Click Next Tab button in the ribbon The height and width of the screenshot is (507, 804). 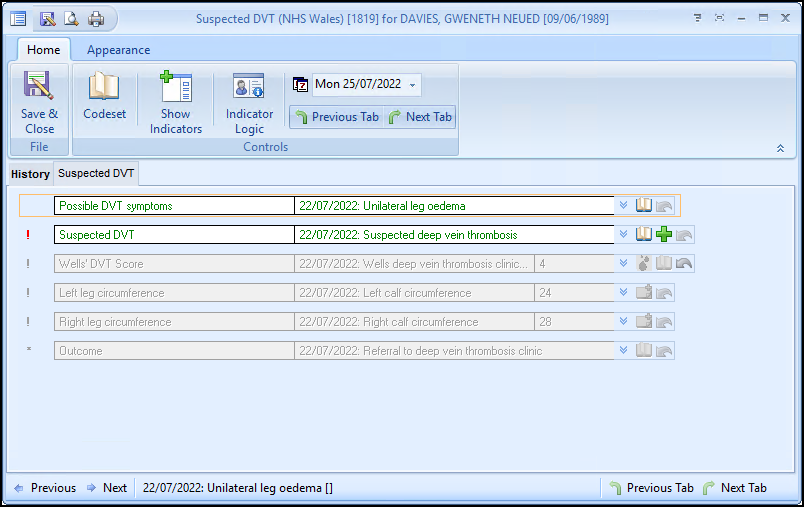(x=420, y=117)
